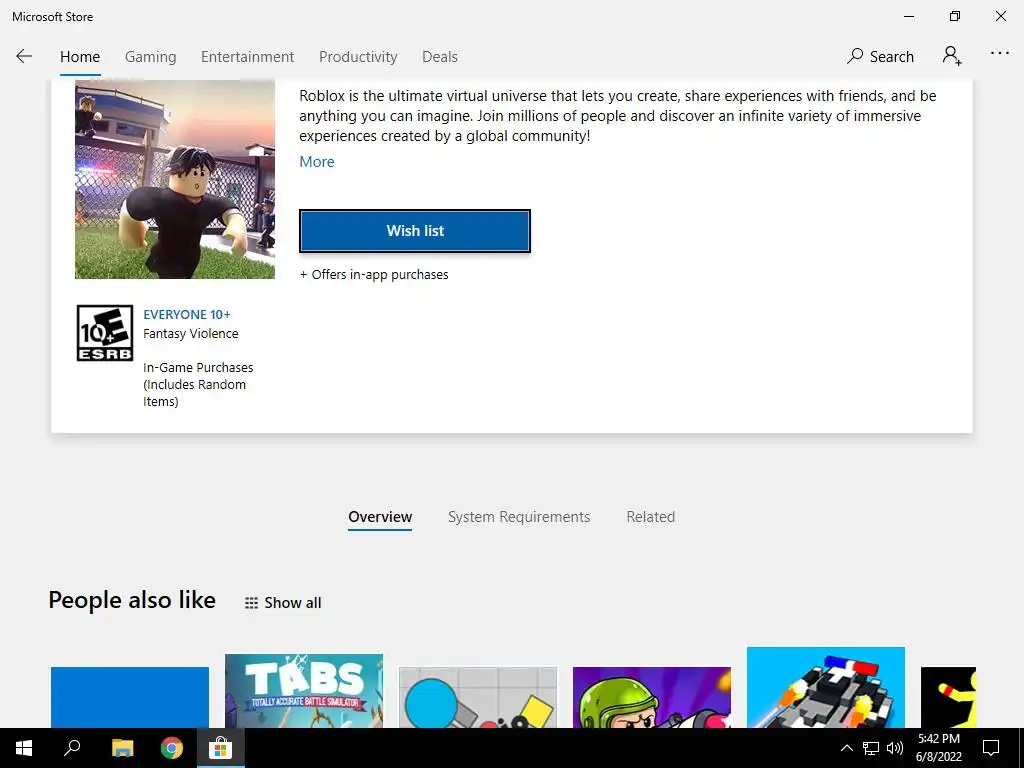Screen dimensions: 1024x768
Task: Open the green helmet soldier game tile
Action: [652, 697]
